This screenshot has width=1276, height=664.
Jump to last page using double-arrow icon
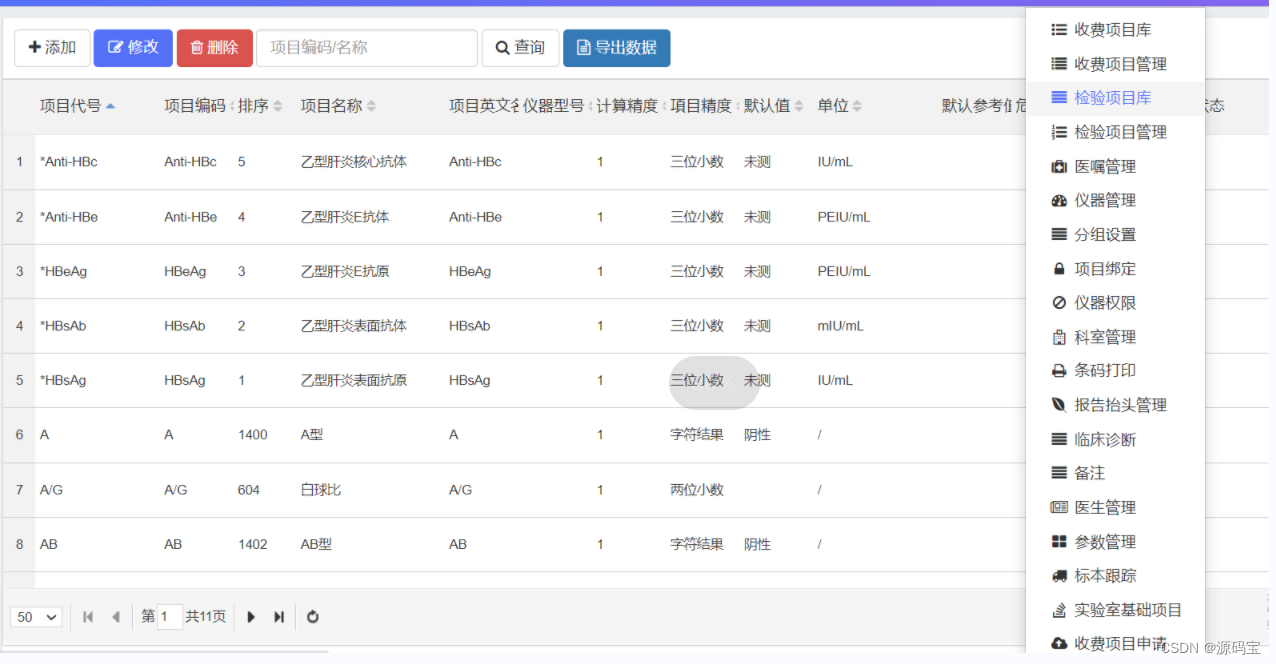pos(281,617)
